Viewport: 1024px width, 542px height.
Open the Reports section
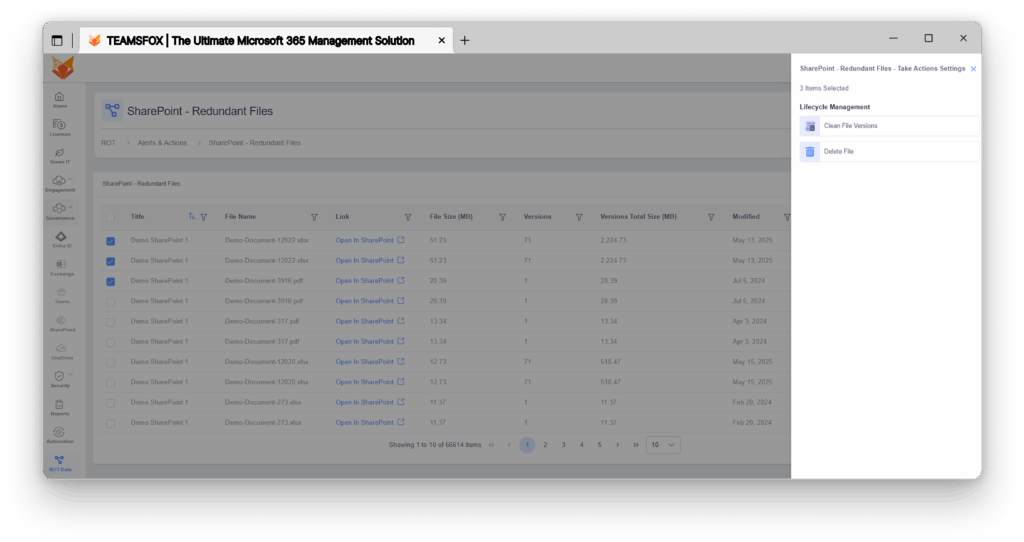[x=59, y=408]
